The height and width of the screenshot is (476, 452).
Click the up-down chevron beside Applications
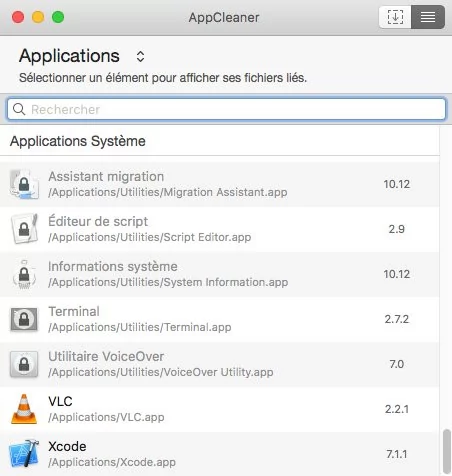pyautogui.click(x=140, y=56)
